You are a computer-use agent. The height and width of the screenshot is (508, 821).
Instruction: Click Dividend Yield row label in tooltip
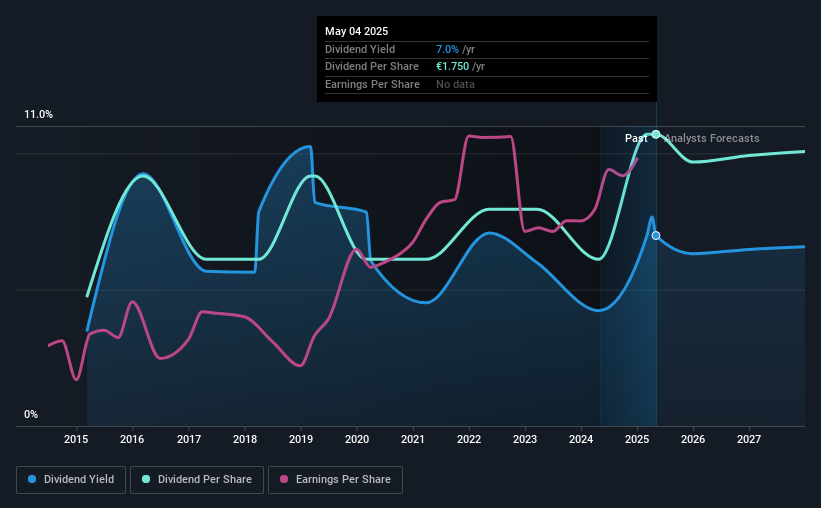(360, 49)
